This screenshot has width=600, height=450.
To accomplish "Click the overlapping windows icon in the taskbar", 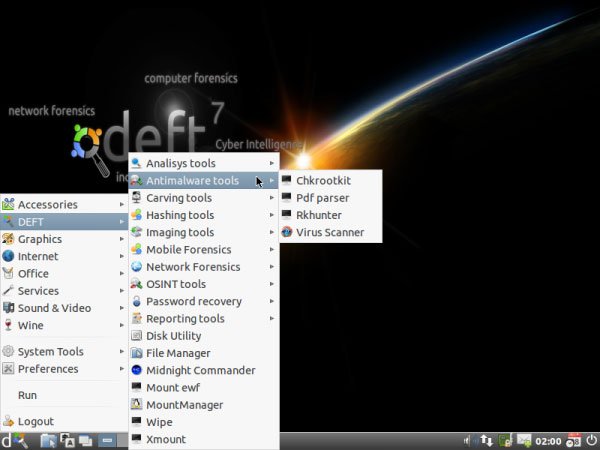I will pos(86,441).
